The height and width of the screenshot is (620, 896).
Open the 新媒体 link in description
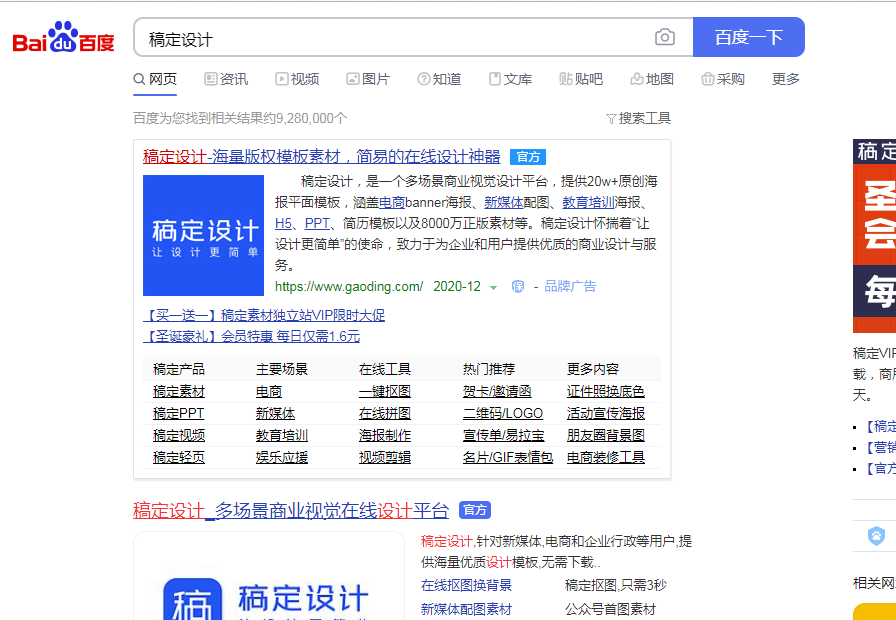pos(504,202)
